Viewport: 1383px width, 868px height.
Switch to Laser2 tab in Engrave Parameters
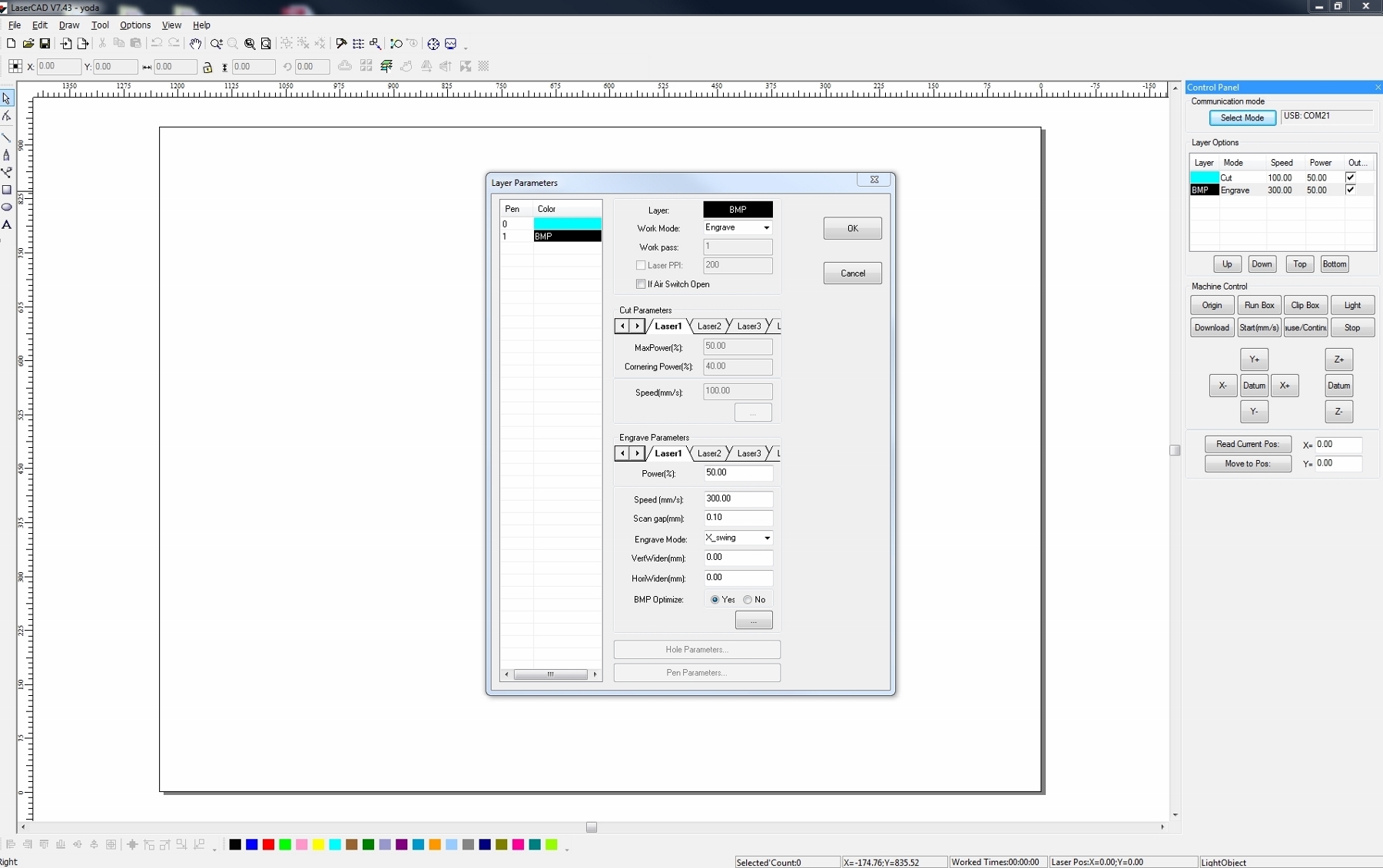click(708, 454)
